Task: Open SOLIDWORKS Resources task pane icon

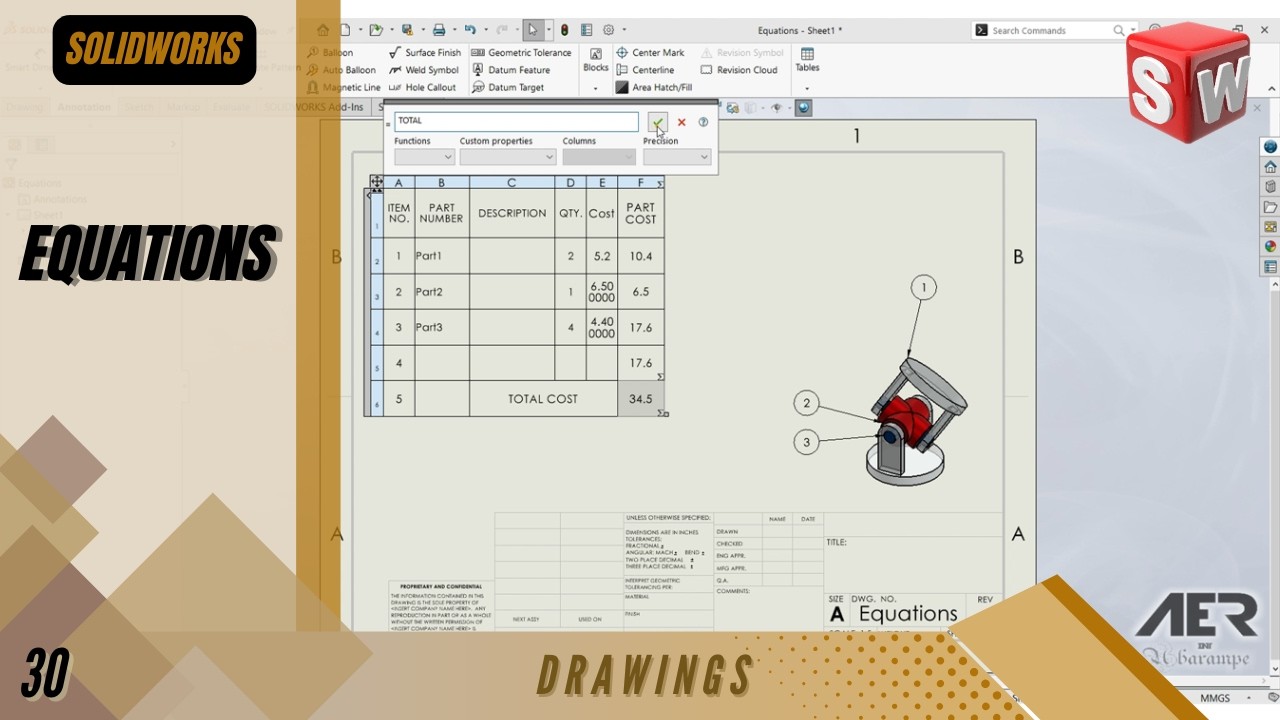Action: coord(1270,167)
